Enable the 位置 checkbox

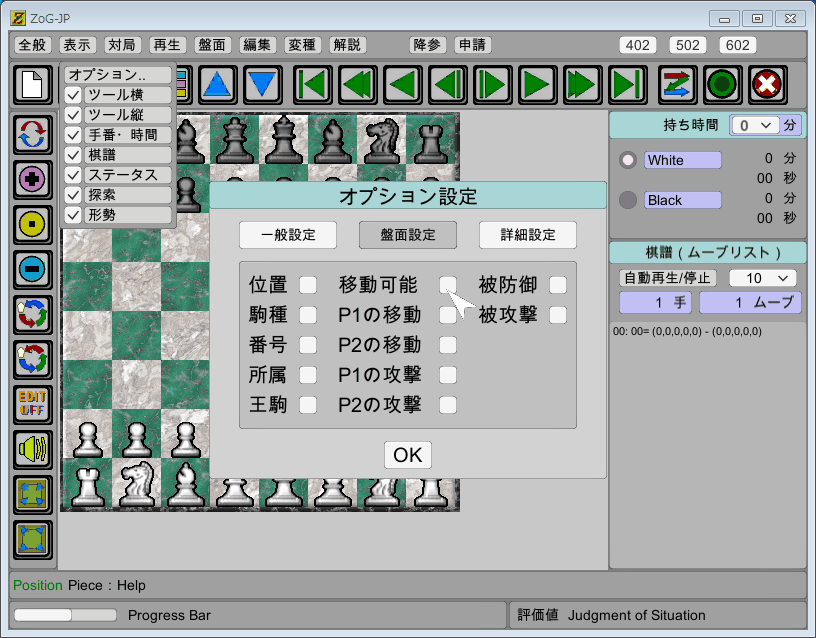[308, 285]
